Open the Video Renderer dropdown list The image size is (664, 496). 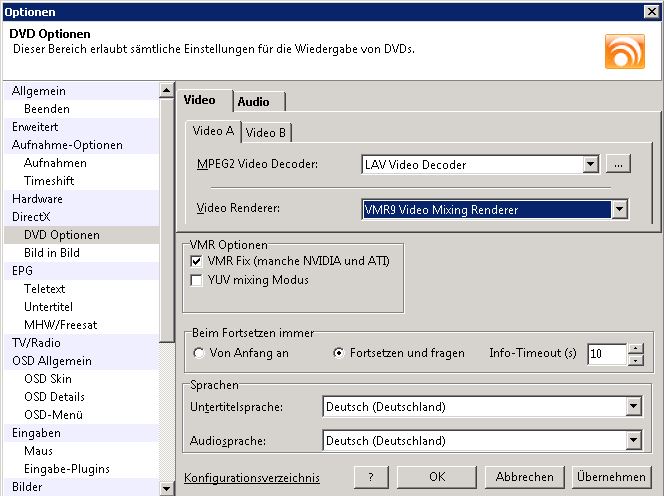click(620, 209)
